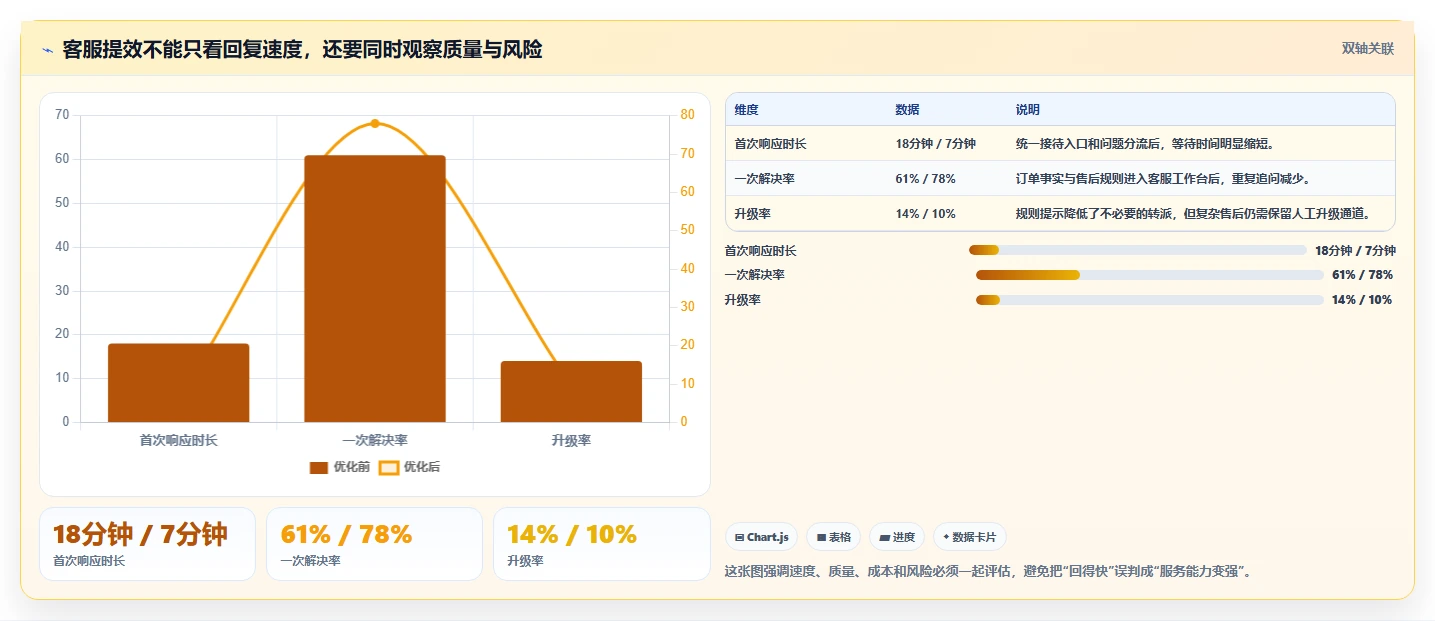Select table cell 首次响应时长

click(770, 144)
